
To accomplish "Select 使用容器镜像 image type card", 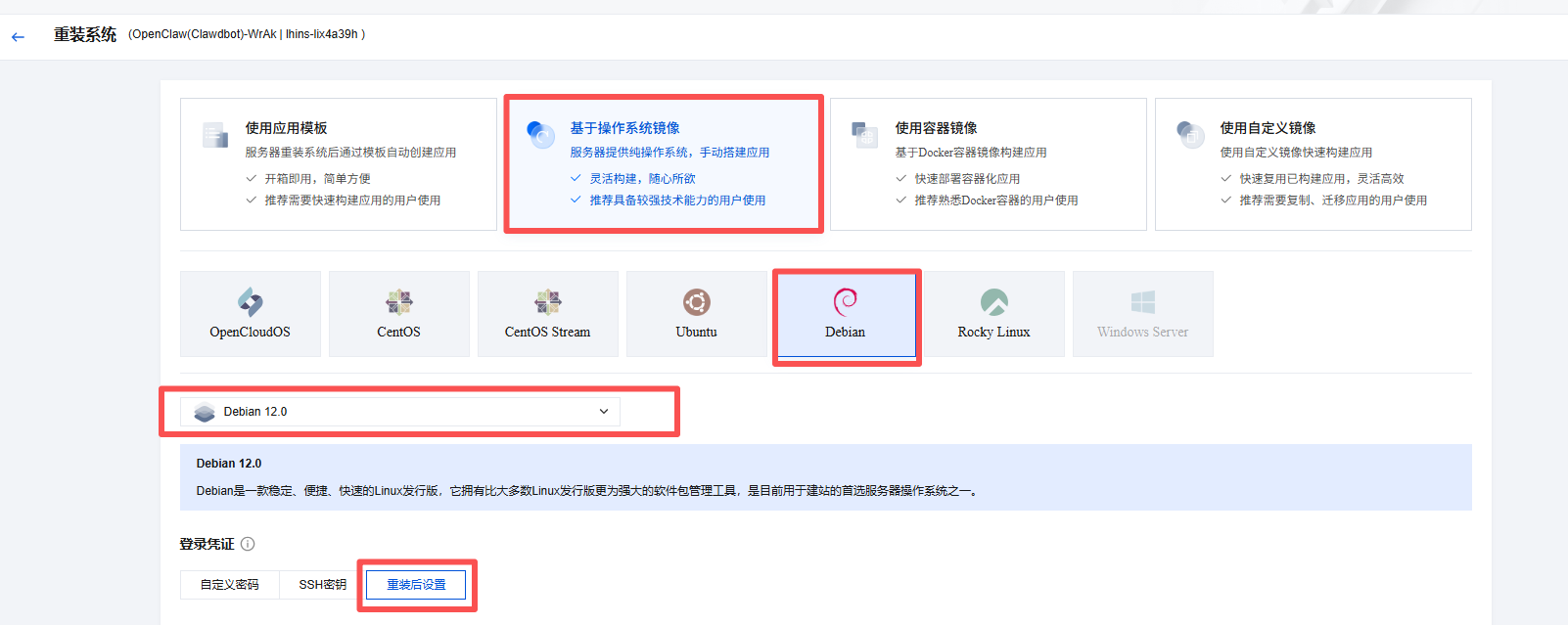I will [989, 164].
